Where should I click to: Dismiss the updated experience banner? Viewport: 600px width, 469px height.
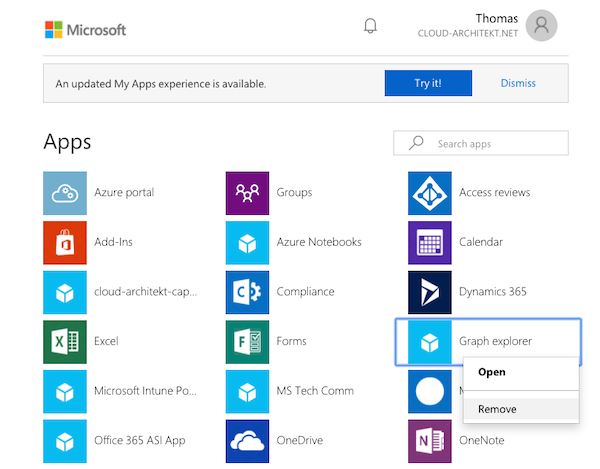tap(518, 83)
